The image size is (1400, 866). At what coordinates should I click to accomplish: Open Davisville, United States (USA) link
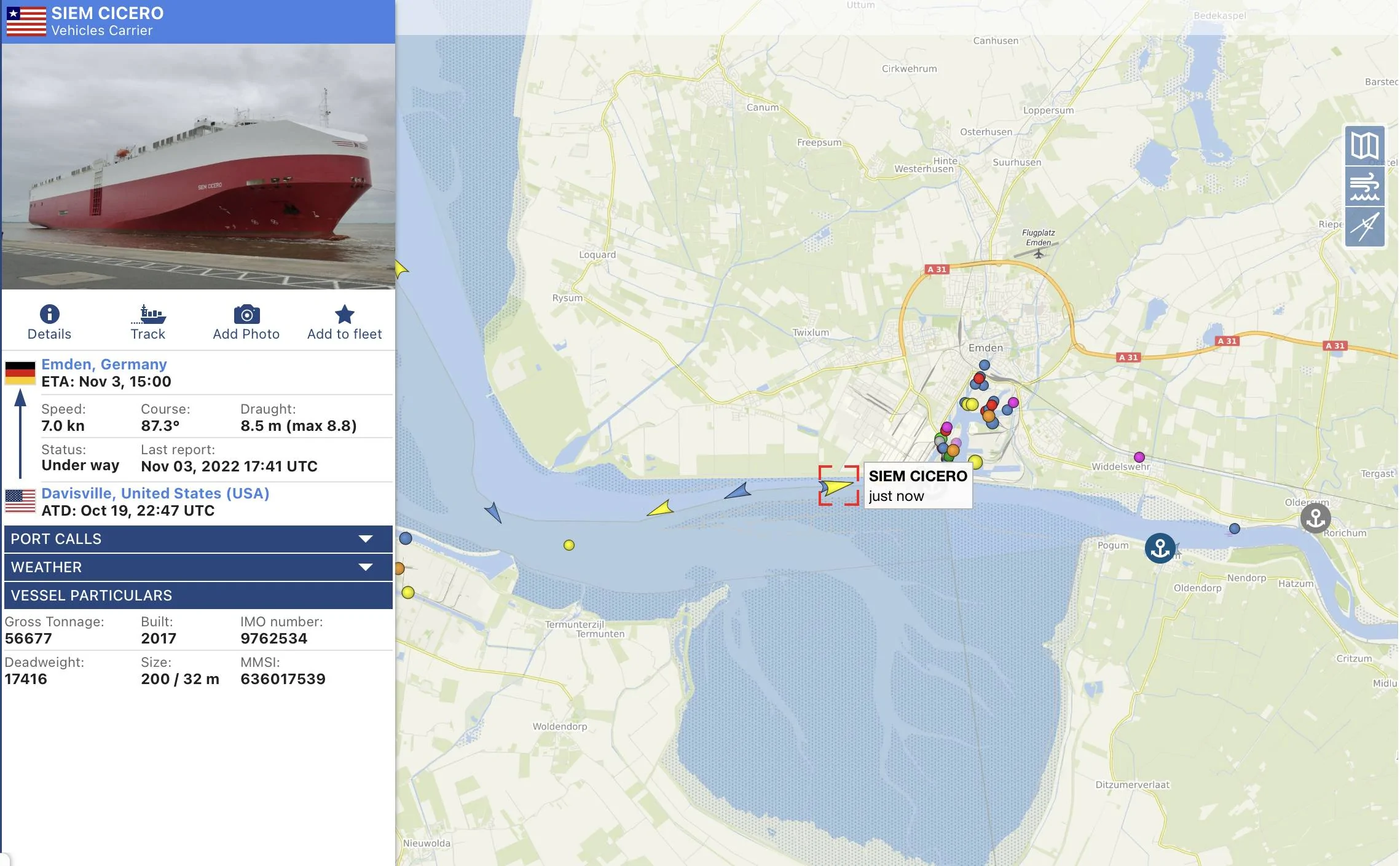pos(155,494)
